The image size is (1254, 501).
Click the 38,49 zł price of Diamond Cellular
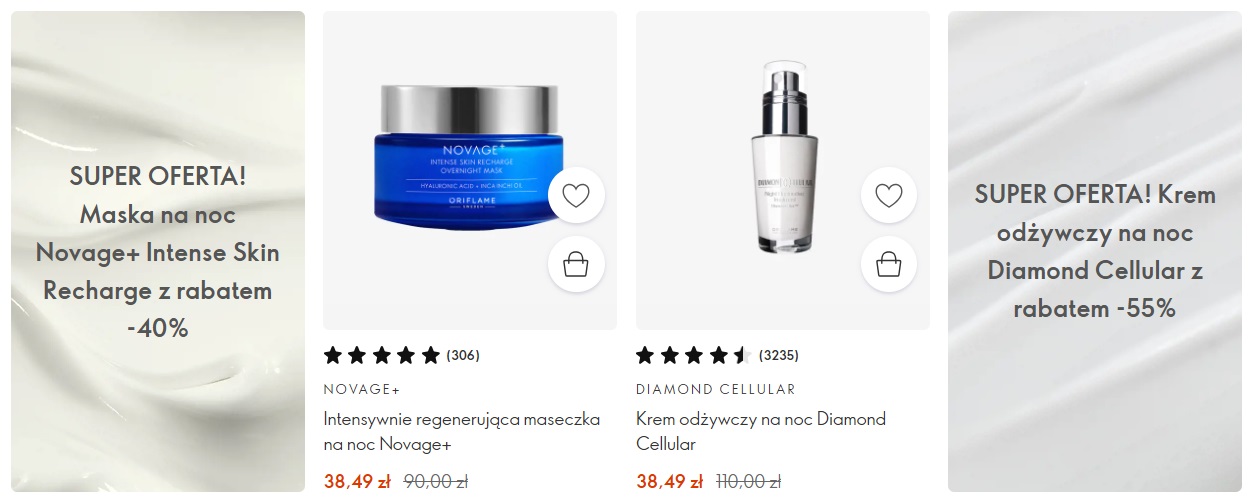click(669, 482)
